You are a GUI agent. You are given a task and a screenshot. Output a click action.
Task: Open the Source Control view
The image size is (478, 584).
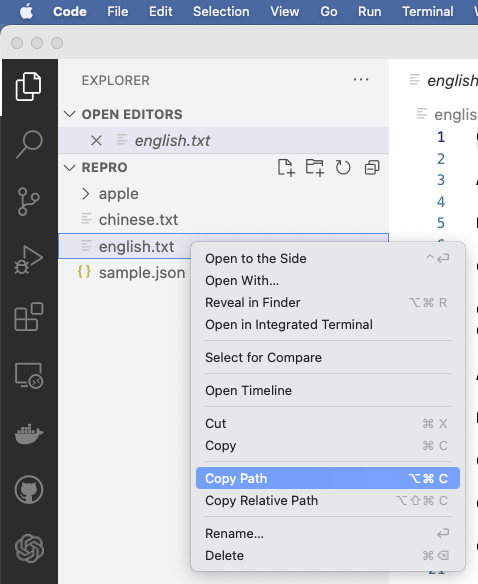(x=29, y=201)
